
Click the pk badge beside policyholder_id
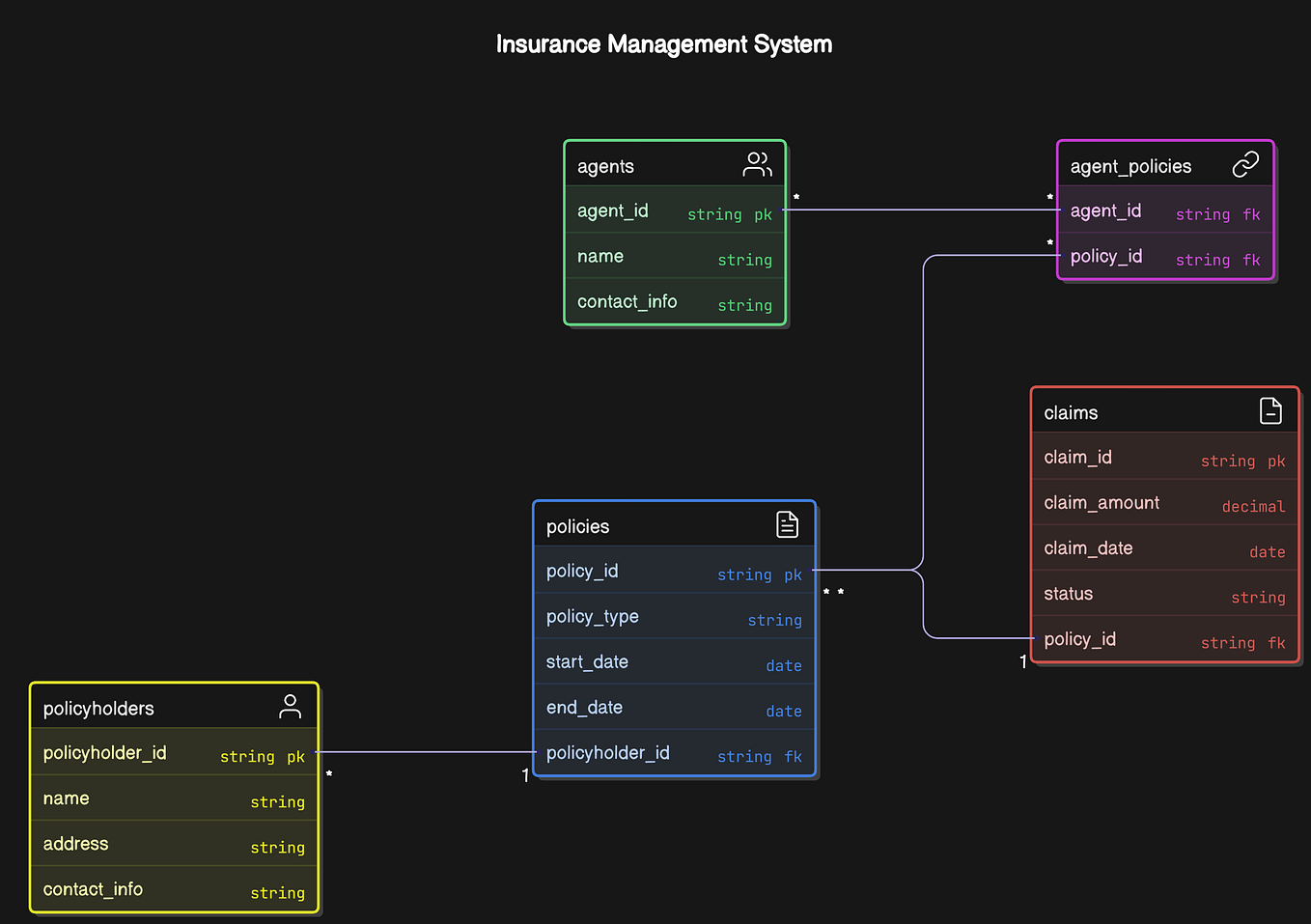click(x=295, y=757)
